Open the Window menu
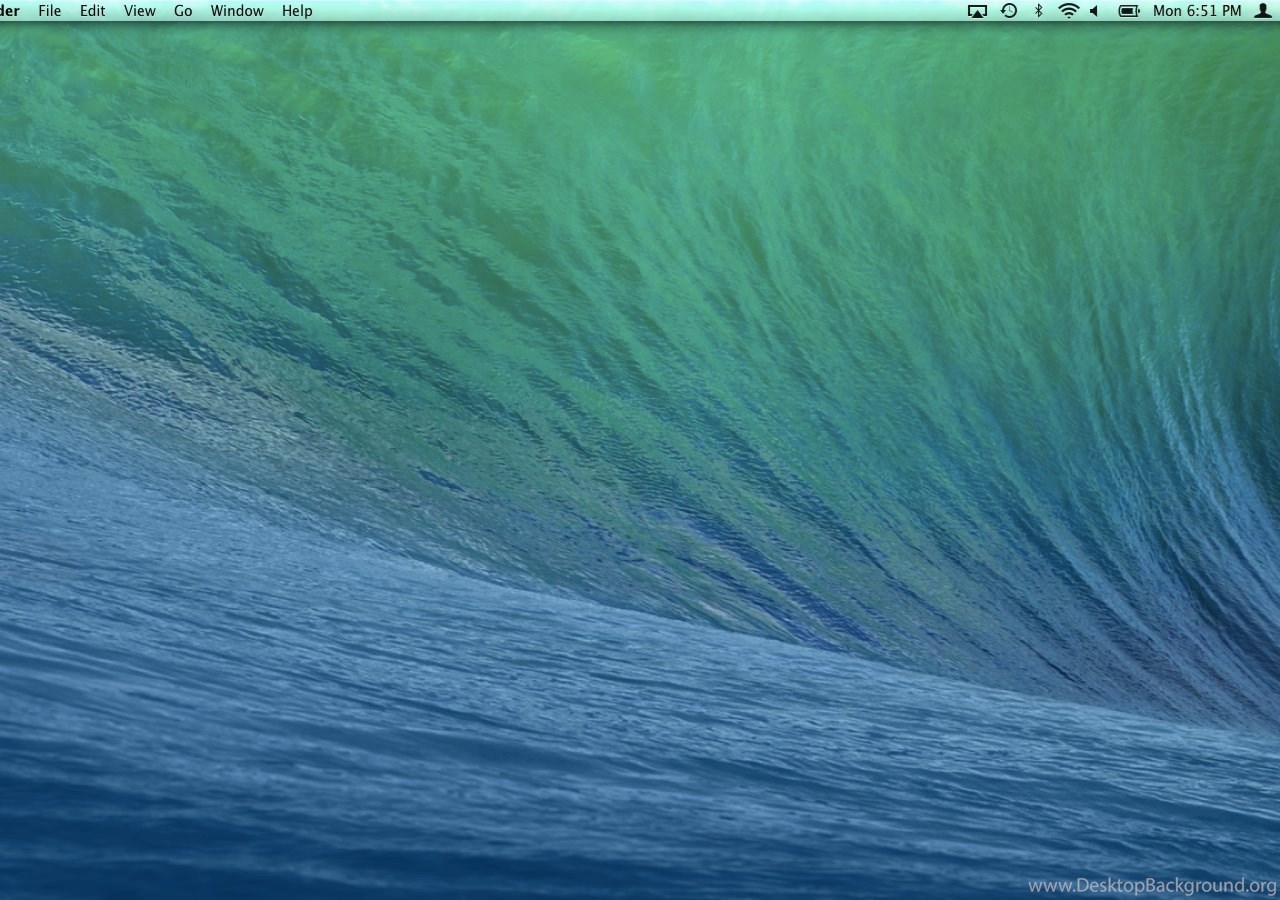The width and height of the screenshot is (1280, 900). 237,11
